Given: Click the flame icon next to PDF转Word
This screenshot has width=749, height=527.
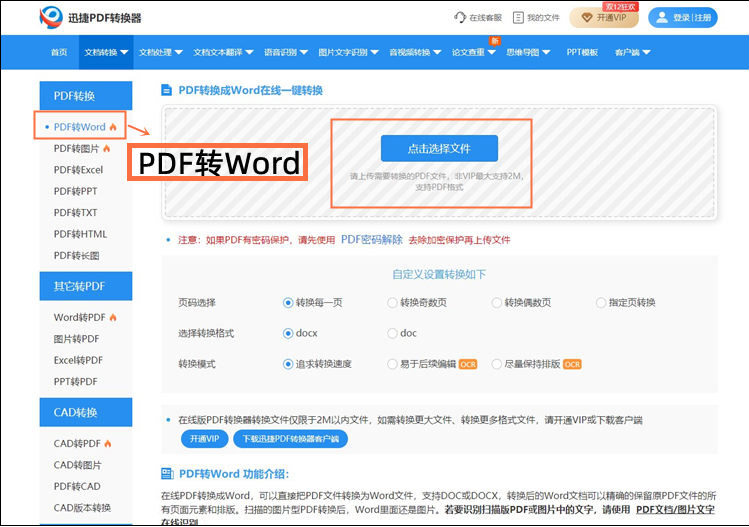Looking at the screenshot, I should click(113, 127).
